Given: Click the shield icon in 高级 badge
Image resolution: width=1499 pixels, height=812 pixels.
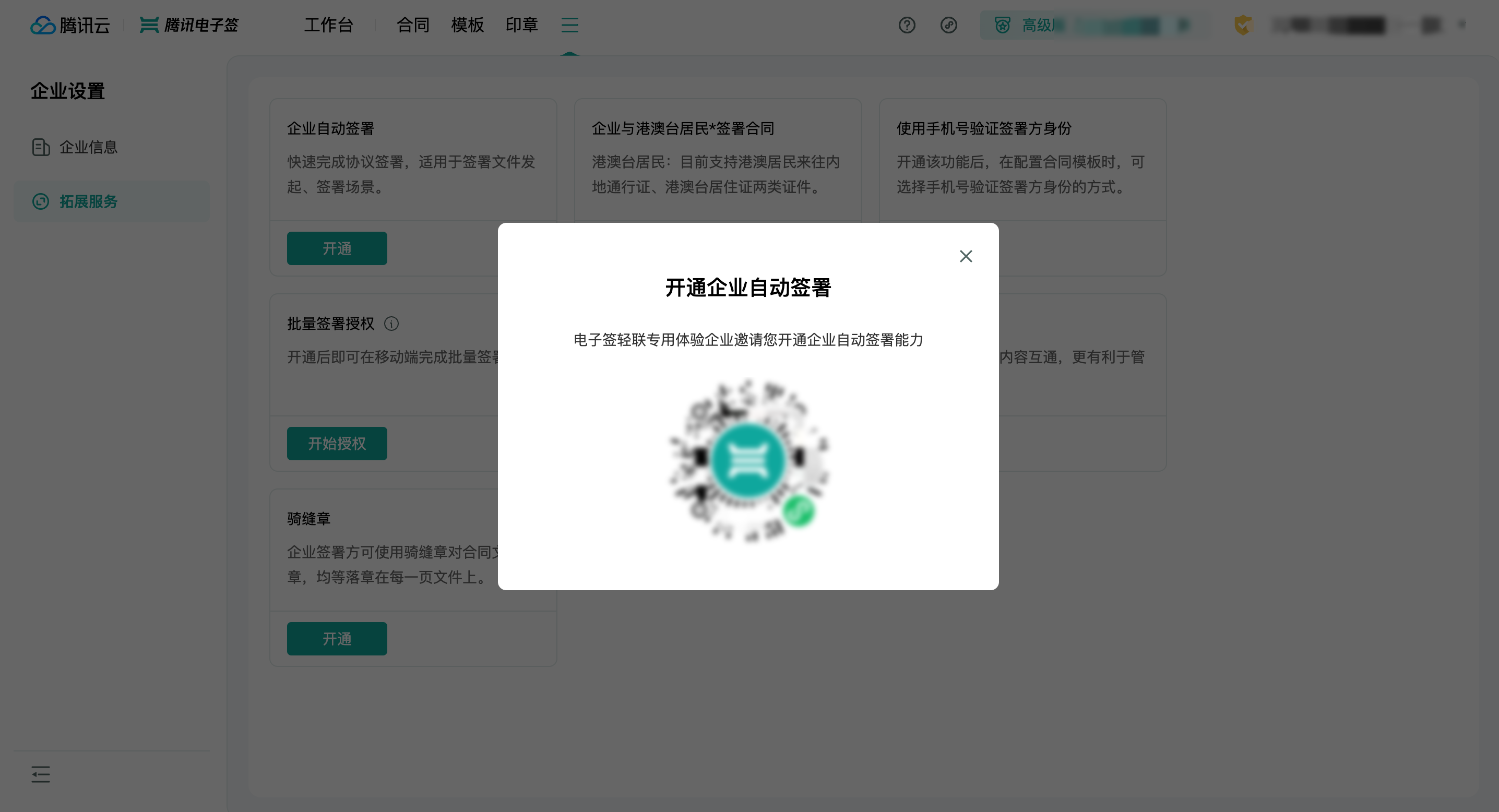Looking at the screenshot, I should 1002,25.
